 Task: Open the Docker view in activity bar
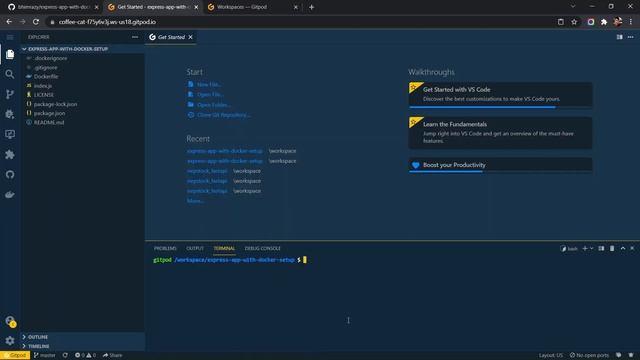[10, 194]
